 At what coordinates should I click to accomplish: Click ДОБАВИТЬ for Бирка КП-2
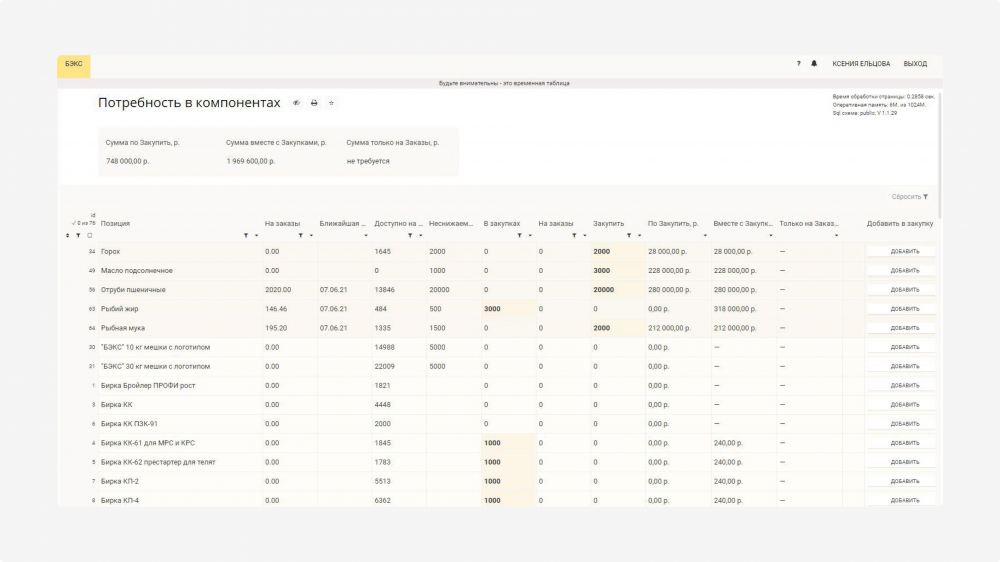901,481
